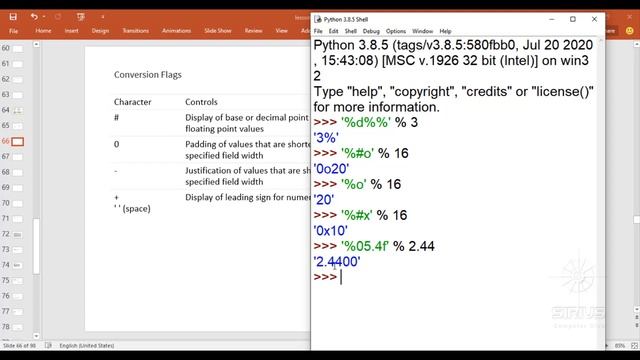This screenshot has width=640, height=360.
Task: Switch to the View ribbon tab
Action: click(281, 31)
